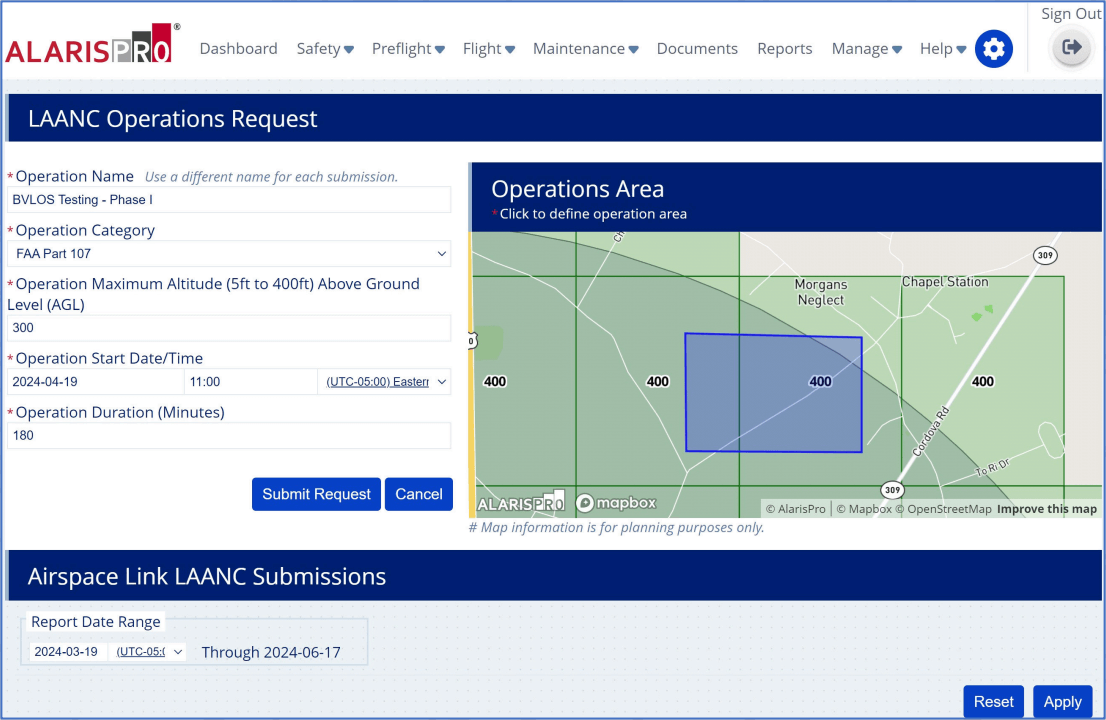Click the Mapbox logo on the map

(615, 502)
